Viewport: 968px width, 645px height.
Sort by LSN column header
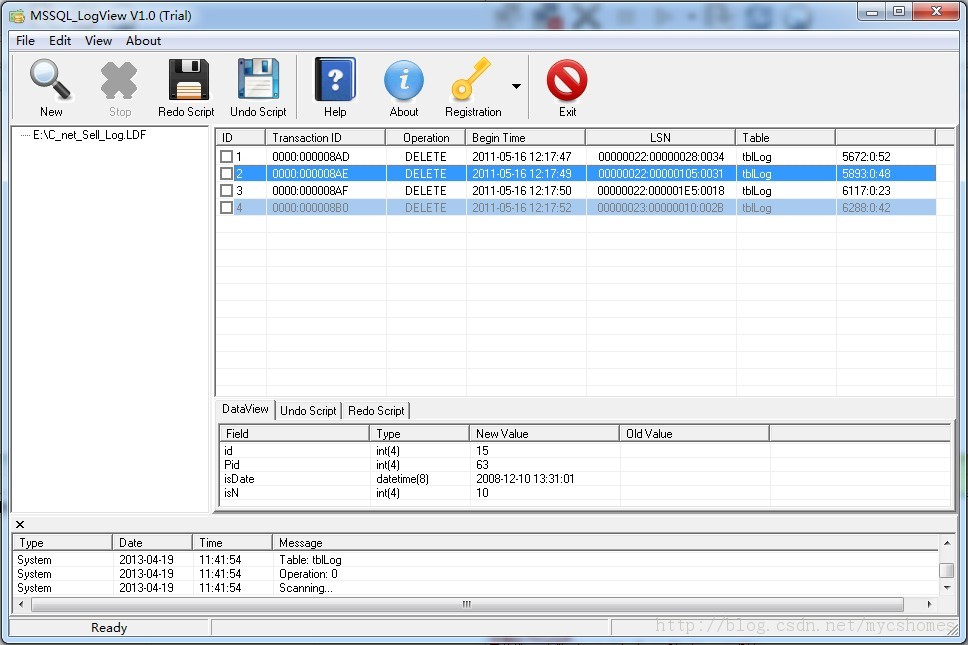(661, 138)
